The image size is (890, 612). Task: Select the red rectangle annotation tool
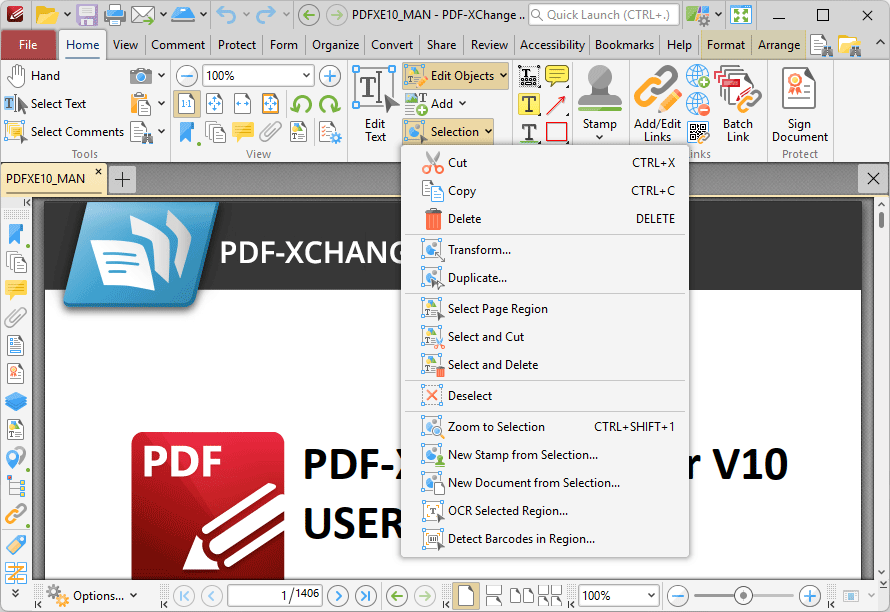(x=557, y=132)
